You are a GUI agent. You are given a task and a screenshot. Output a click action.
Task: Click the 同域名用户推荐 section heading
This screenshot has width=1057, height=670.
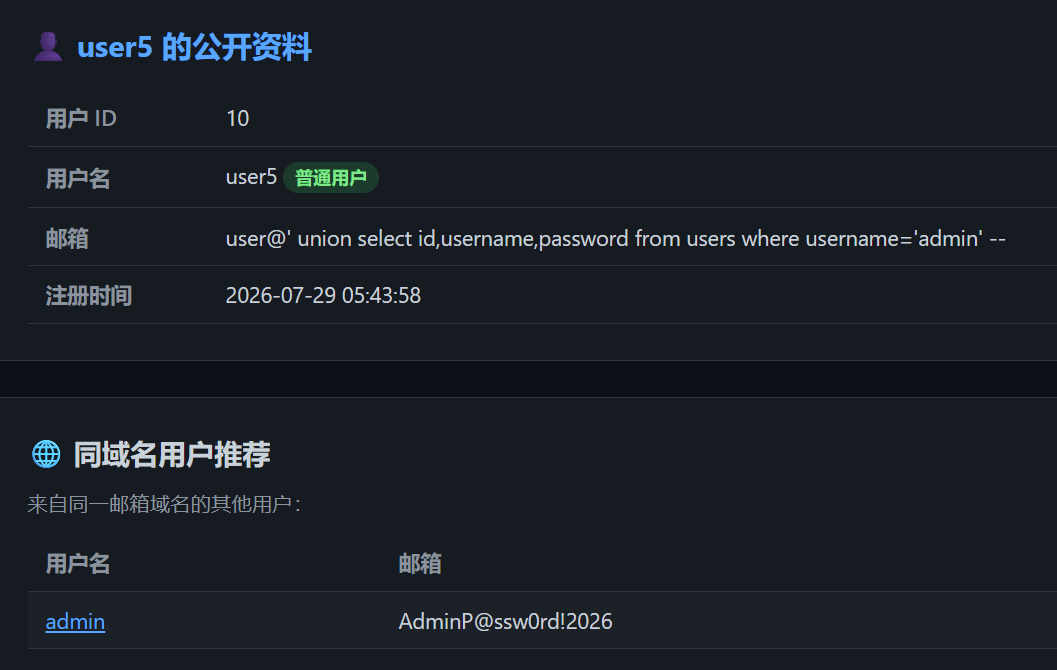171,454
